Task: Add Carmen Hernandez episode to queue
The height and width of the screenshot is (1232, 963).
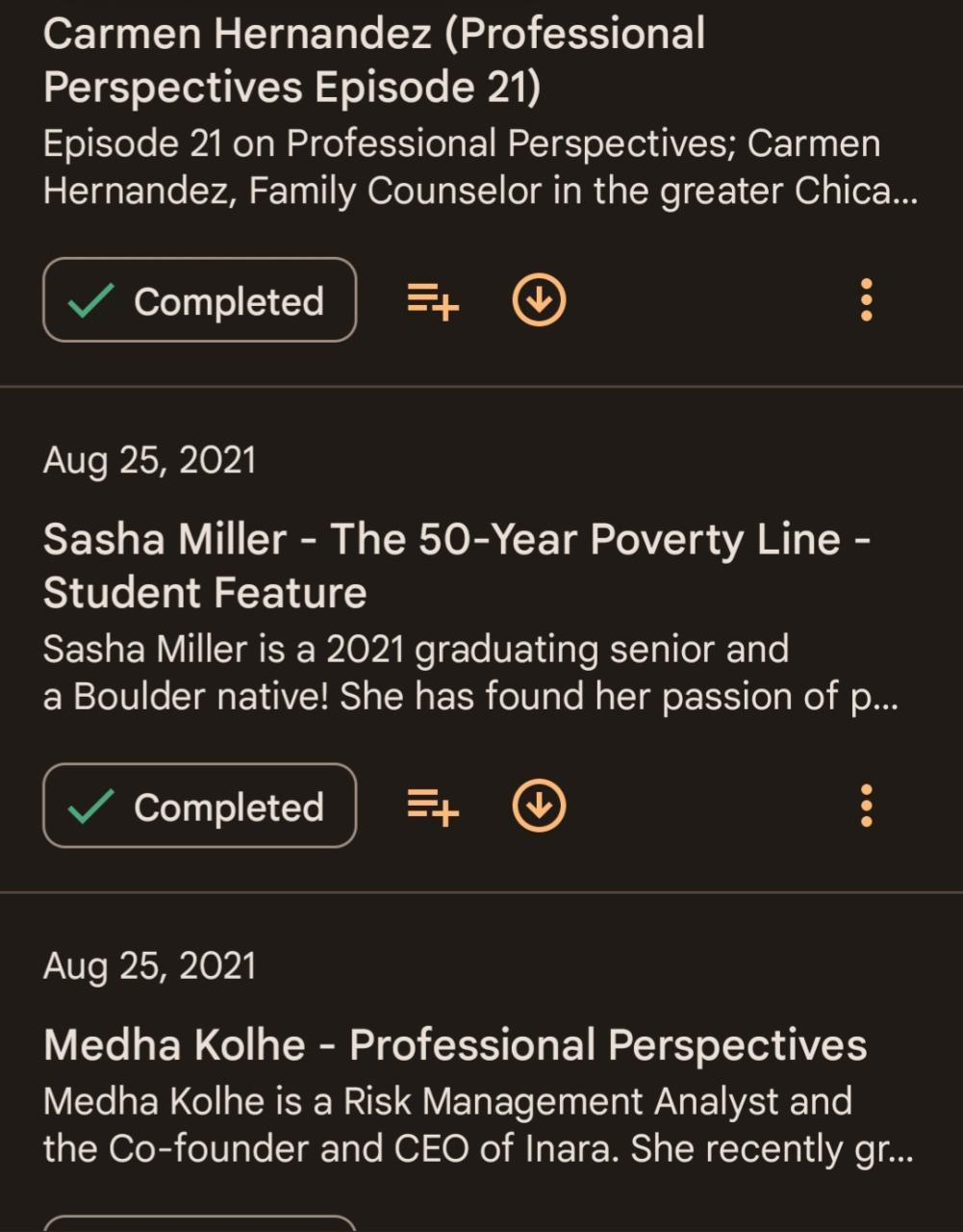Action: [433, 301]
